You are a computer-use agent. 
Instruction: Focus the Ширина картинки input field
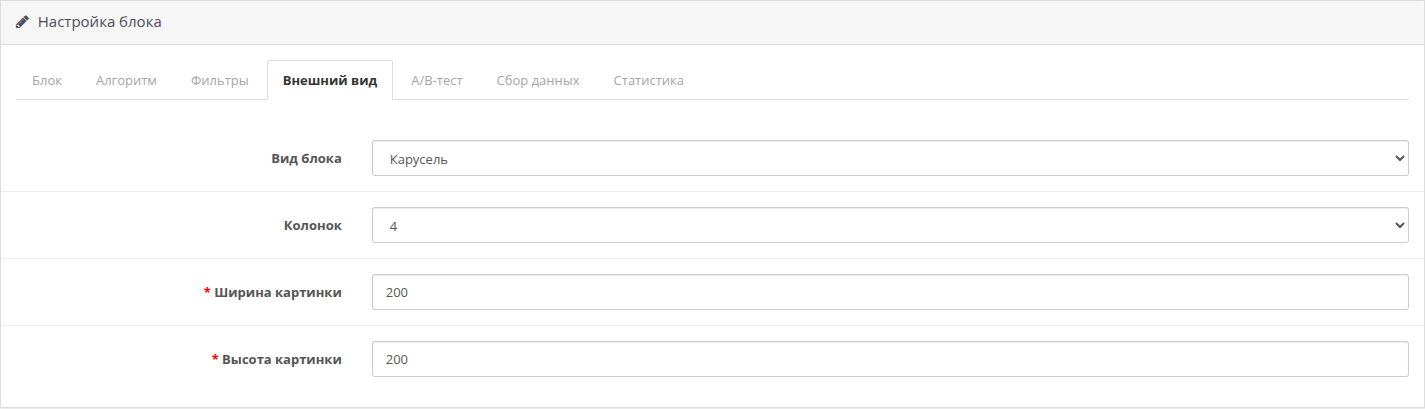tap(890, 292)
